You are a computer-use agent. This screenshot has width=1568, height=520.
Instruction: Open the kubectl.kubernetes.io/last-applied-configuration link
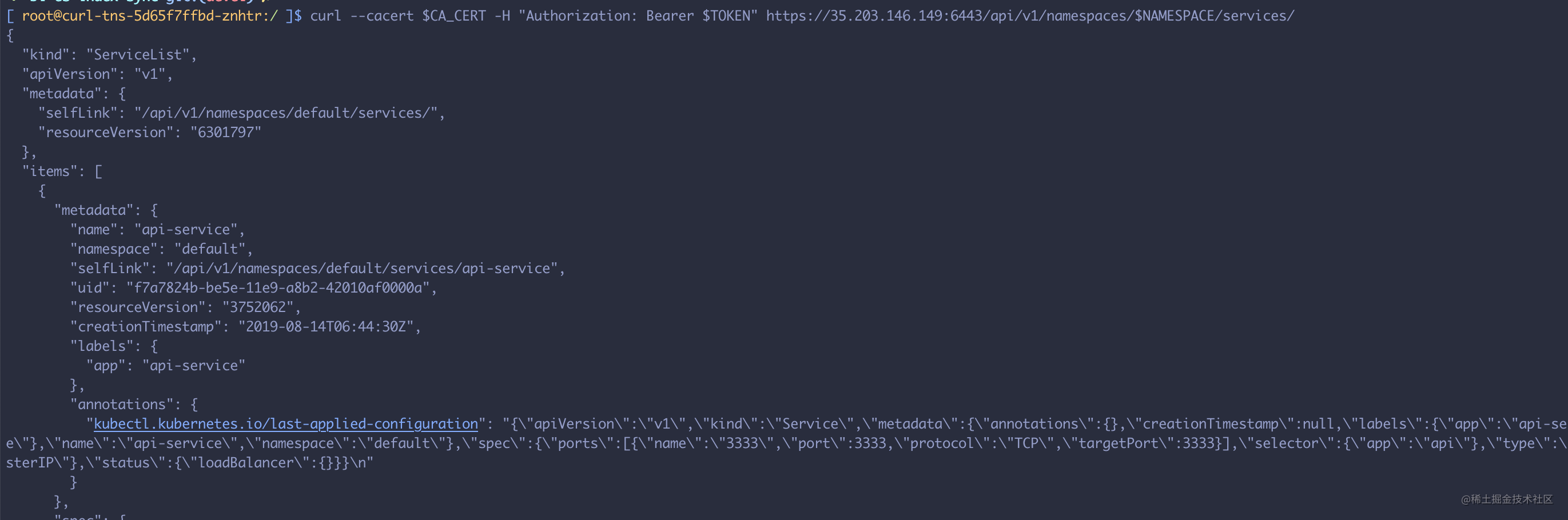(285, 424)
